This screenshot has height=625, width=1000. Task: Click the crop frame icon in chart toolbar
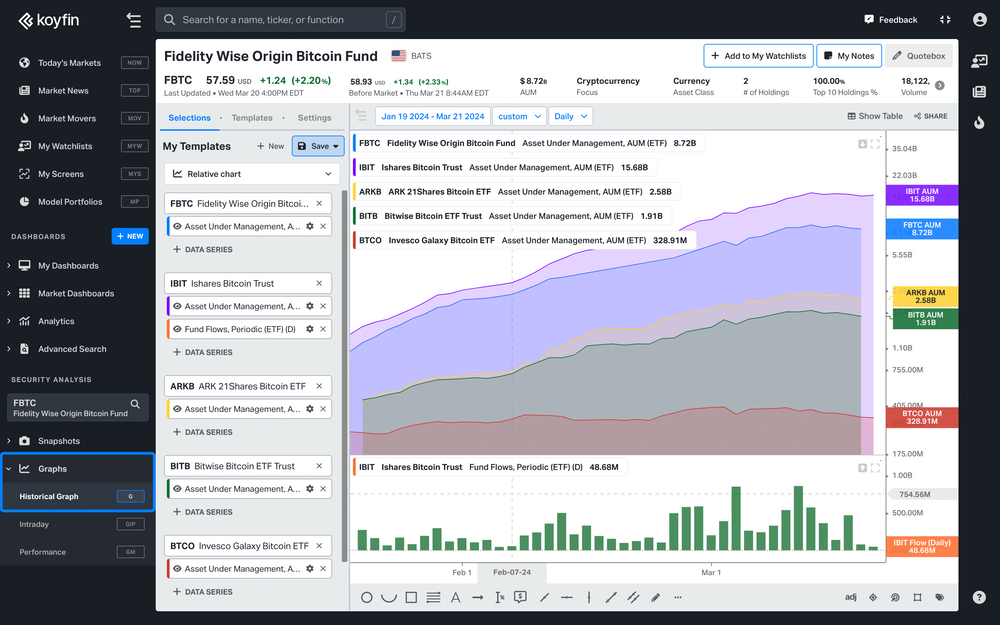point(917,598)
